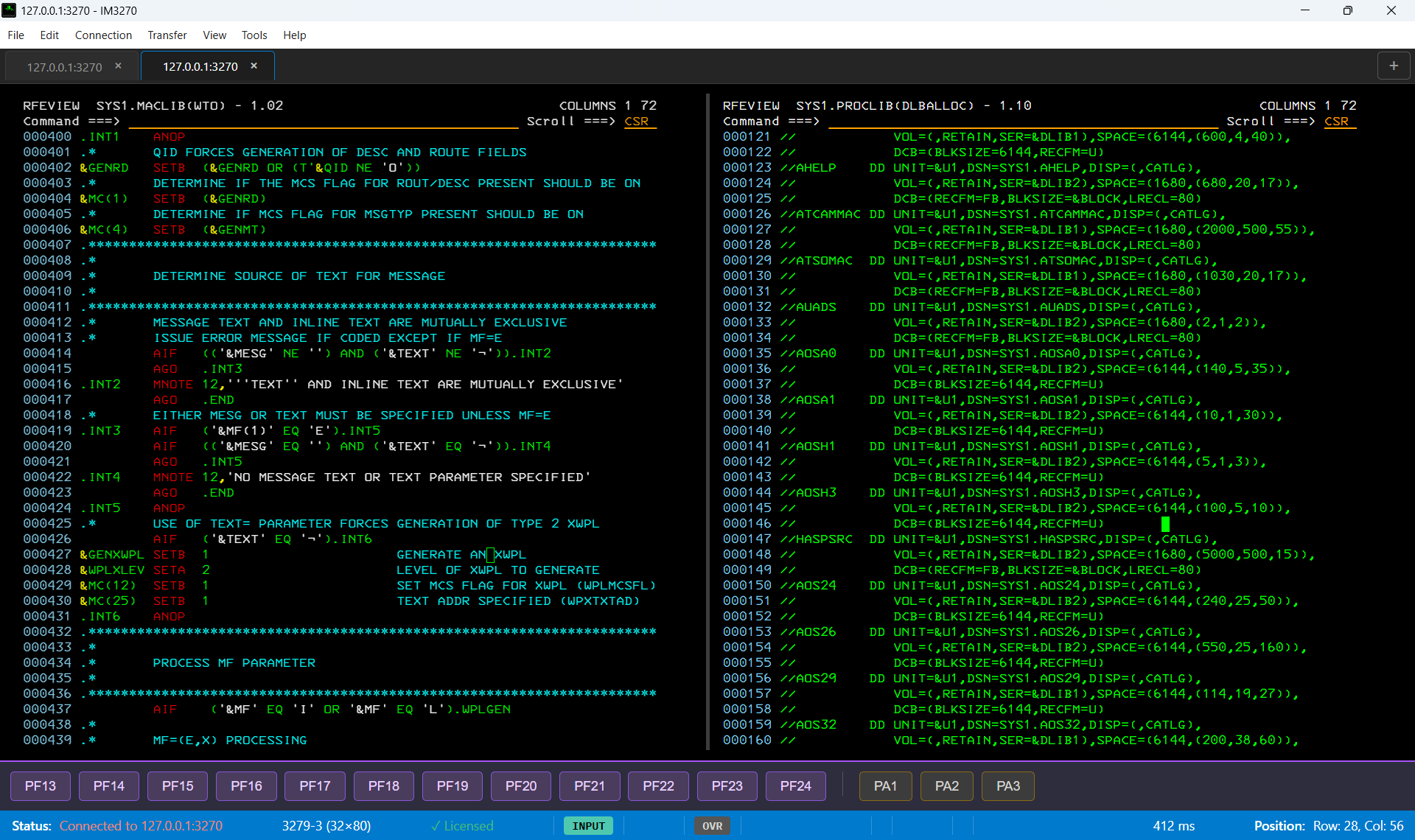The width and height of the screenshot is (1415, 840).
Task: Click the 'SYS1.PROCLIB(DLBALLOC)' header text
Action: (x=885, y=105)
